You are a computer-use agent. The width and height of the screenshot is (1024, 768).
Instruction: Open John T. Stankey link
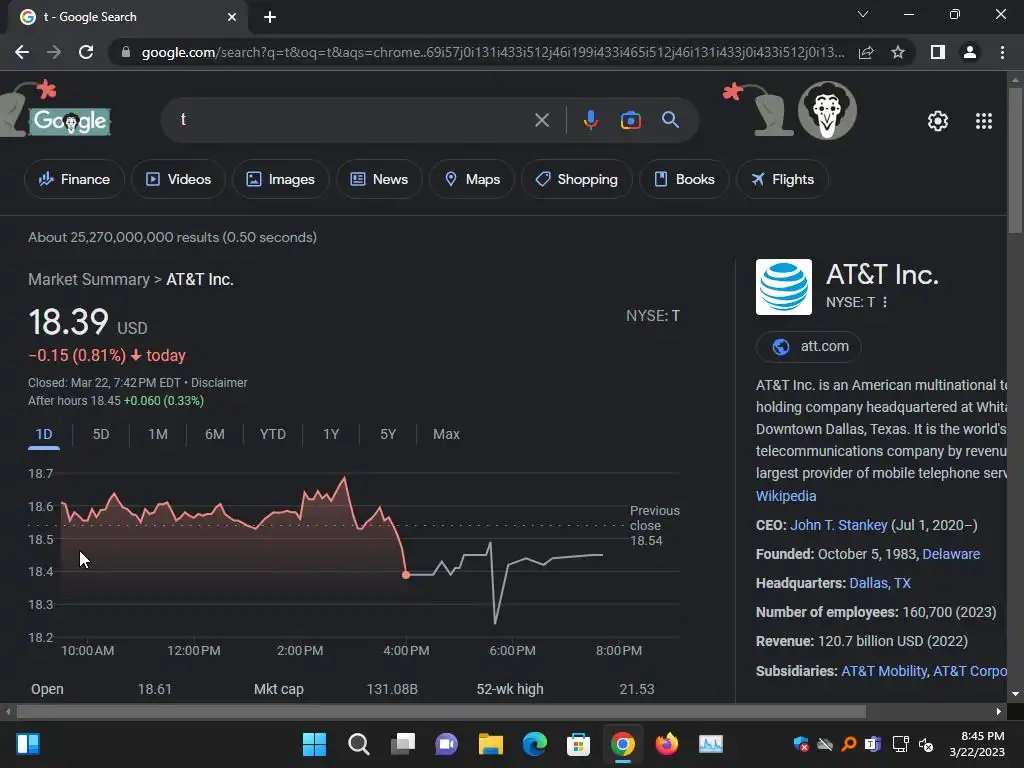[x=839, y=525]
